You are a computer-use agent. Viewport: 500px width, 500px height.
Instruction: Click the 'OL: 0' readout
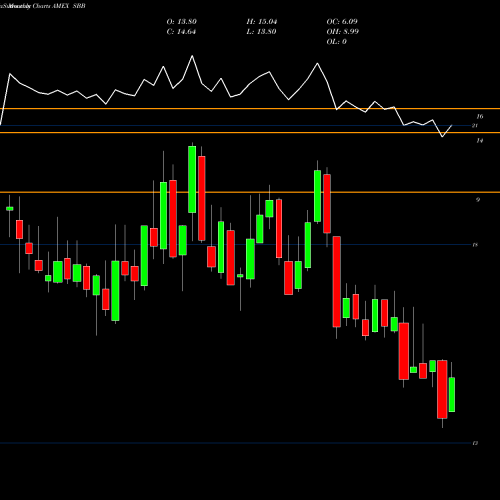336,42
